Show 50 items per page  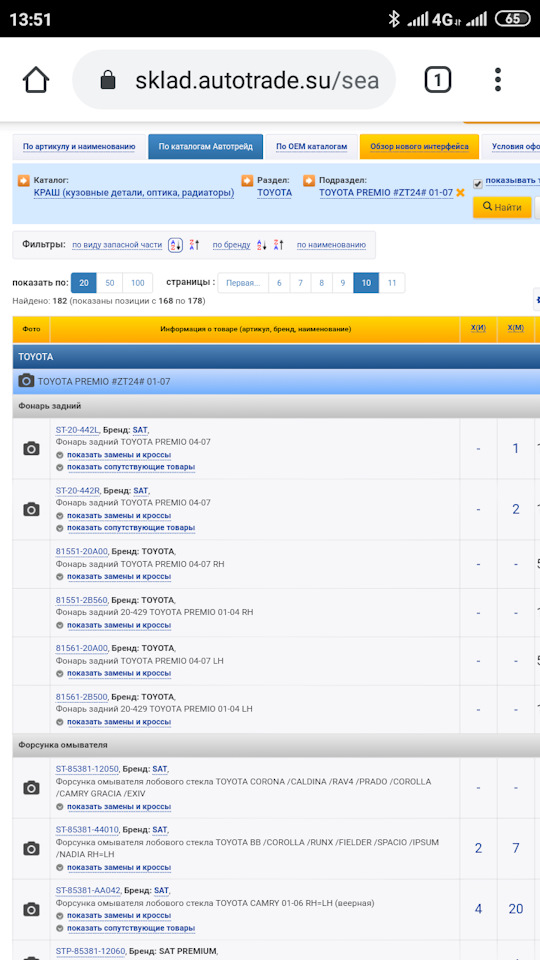point(110,283)
